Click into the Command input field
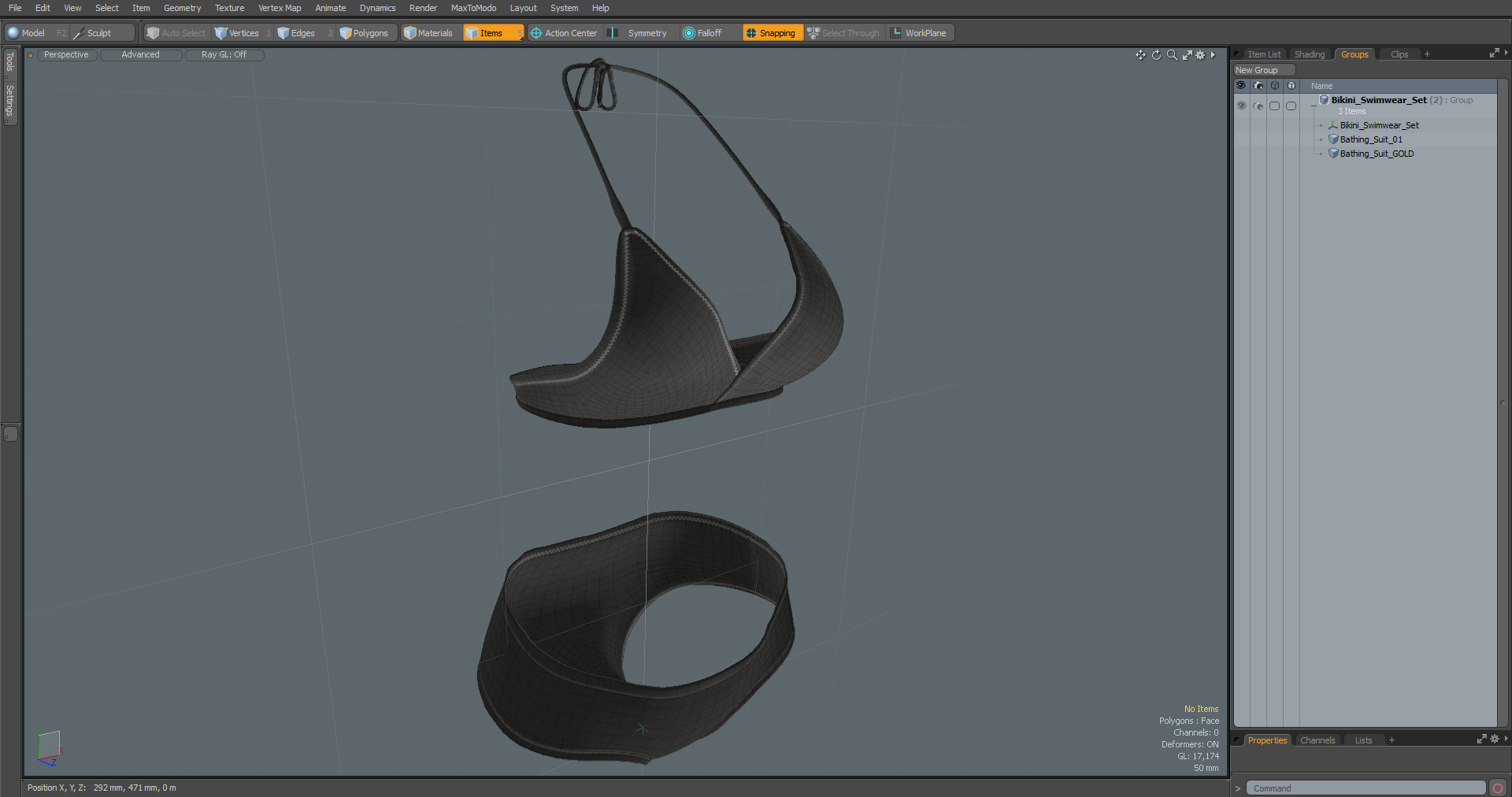The width and height of the screenshot is (1512, 797). click(x=1366, y=788)
